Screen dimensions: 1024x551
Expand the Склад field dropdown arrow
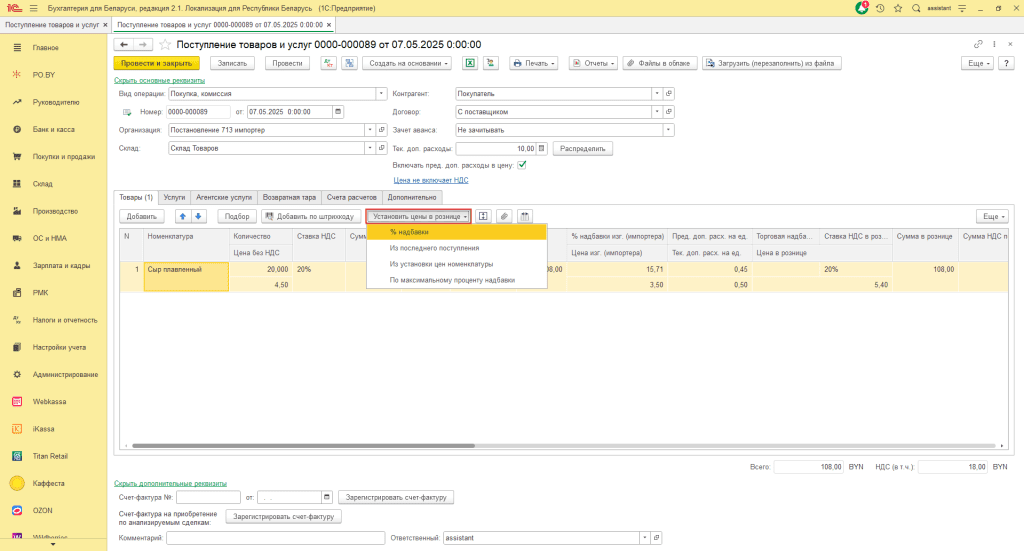pyautogui.click(x=370, y=148)
